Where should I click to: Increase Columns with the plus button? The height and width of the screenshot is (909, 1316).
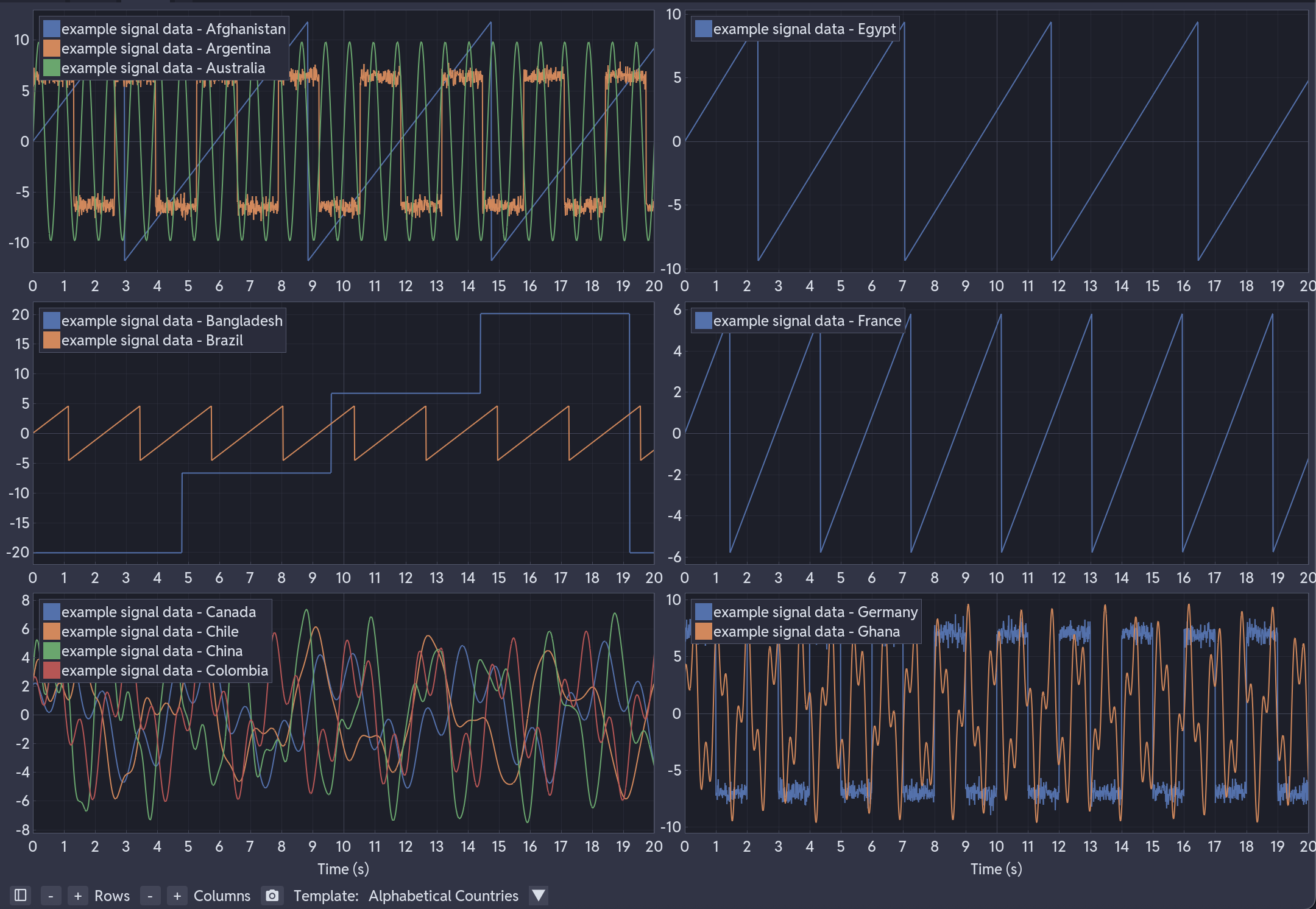(x=177, y=896)
